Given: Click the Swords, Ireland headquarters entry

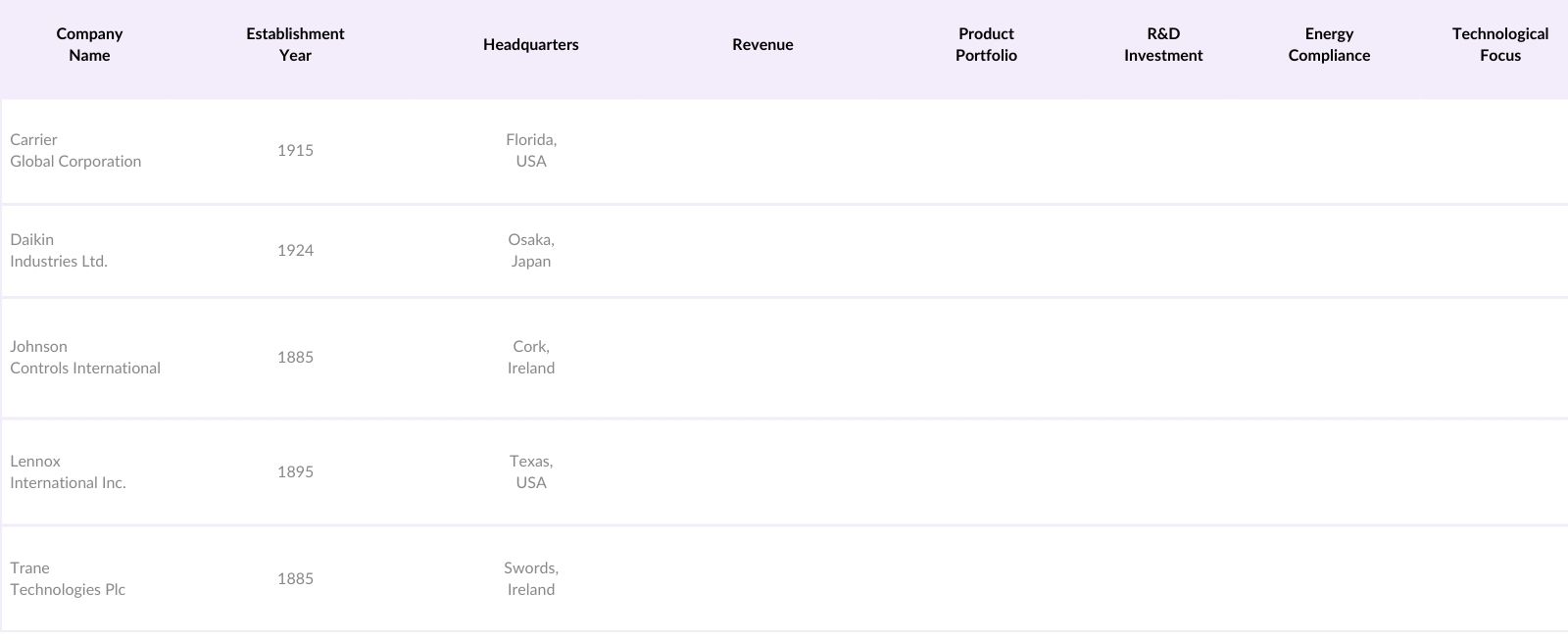Looking at the screenshot, I should coord(530,579).
